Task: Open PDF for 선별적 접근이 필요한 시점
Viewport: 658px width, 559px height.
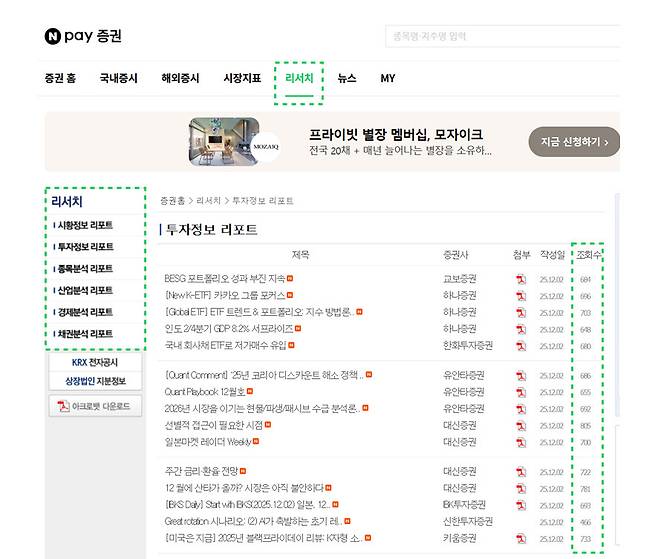Action: pyautogui.click(x=521, y=425)
